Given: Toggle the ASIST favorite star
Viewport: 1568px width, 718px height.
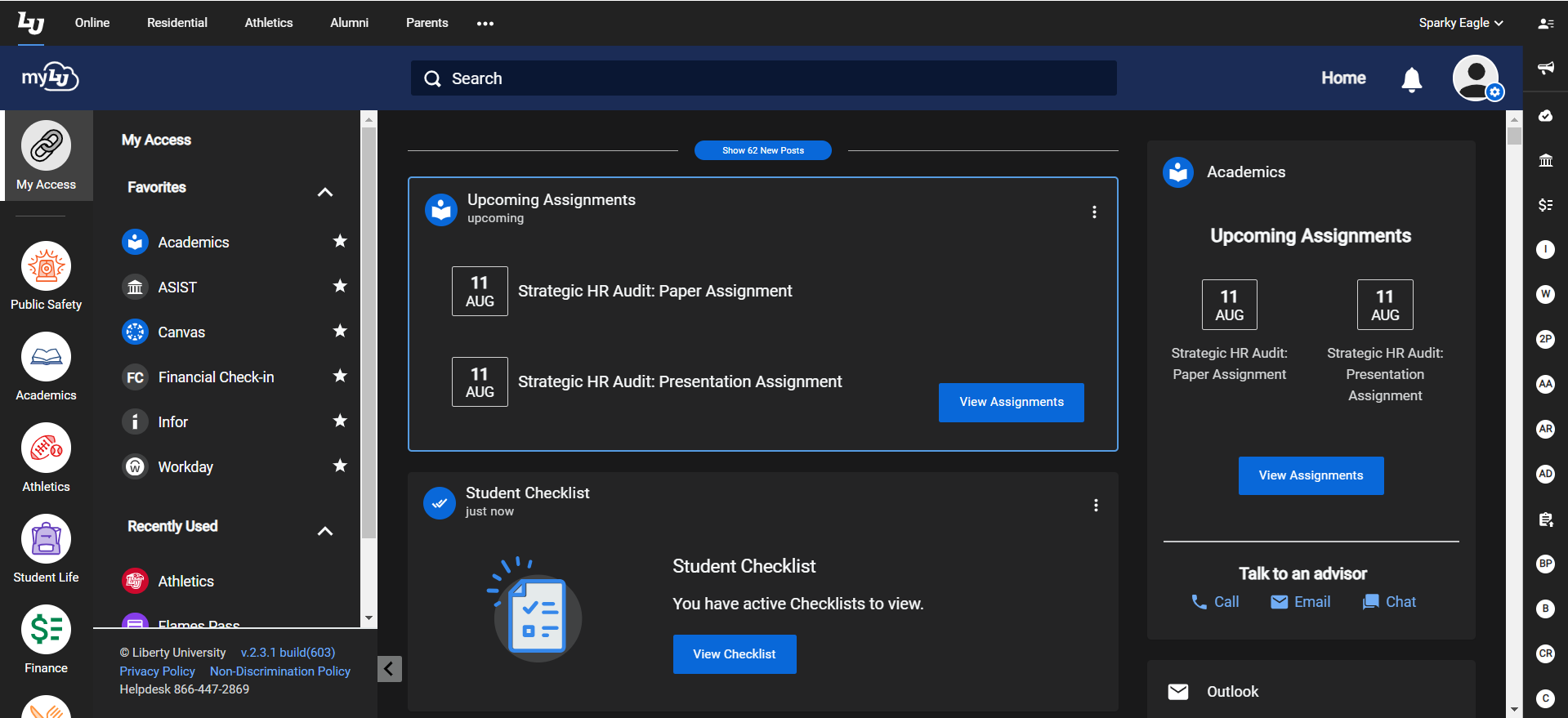Looking at the screenshot, I should [x=340, y=286].
